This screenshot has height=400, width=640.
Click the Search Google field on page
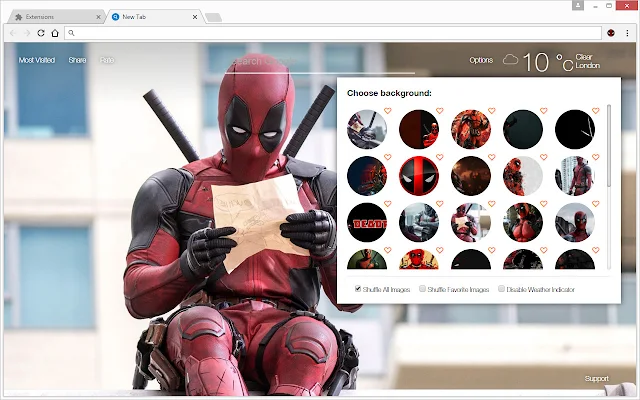click(320, 62)
